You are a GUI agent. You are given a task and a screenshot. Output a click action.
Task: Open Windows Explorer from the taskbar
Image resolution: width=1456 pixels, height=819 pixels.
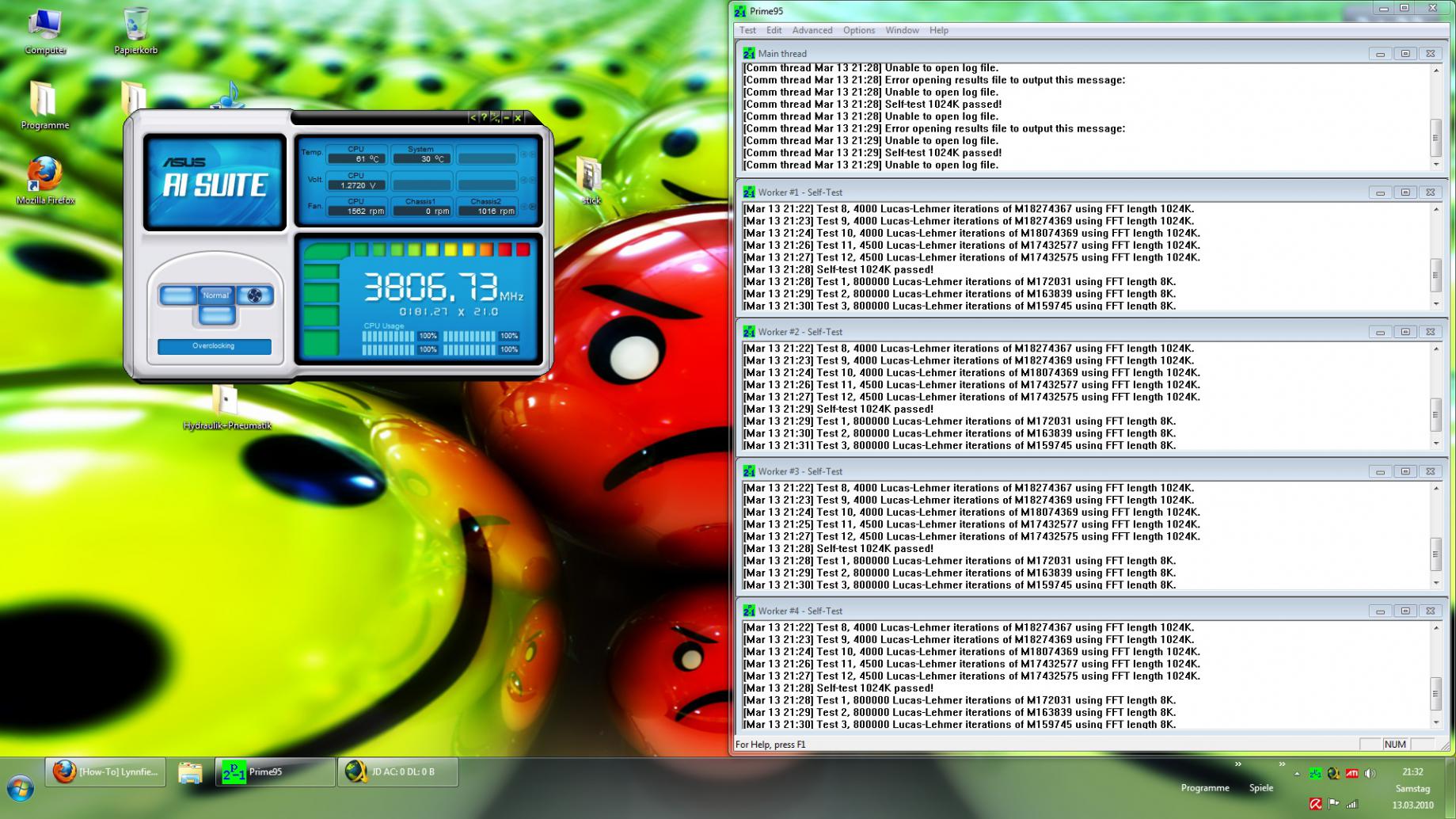coord(190,771)
